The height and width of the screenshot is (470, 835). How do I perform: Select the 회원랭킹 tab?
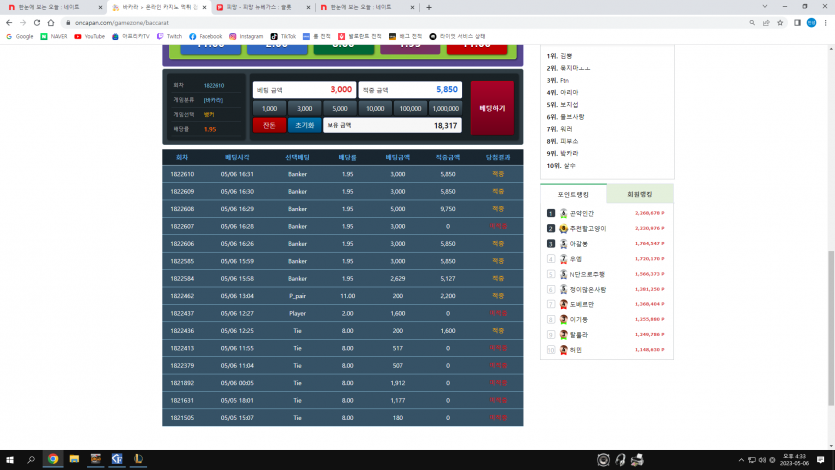pyautogui.click(x=640, y=194)
